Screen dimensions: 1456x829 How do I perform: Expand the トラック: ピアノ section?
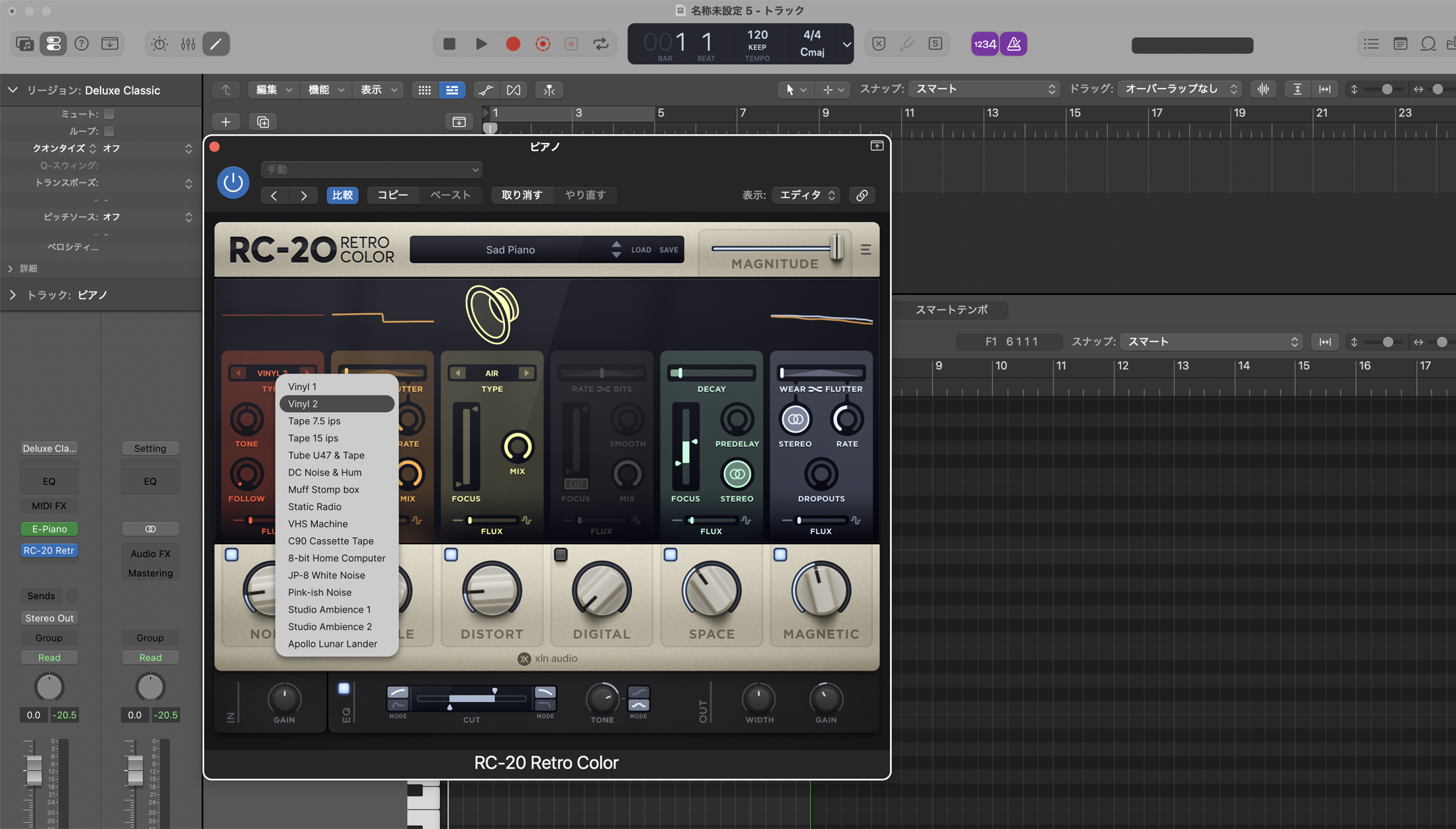13,295
